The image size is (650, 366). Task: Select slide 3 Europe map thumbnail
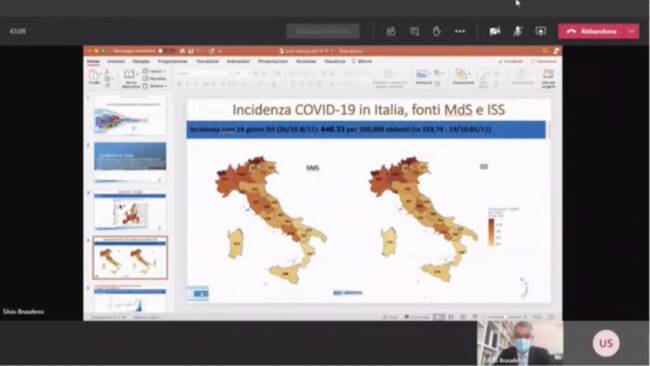point(130,211)
